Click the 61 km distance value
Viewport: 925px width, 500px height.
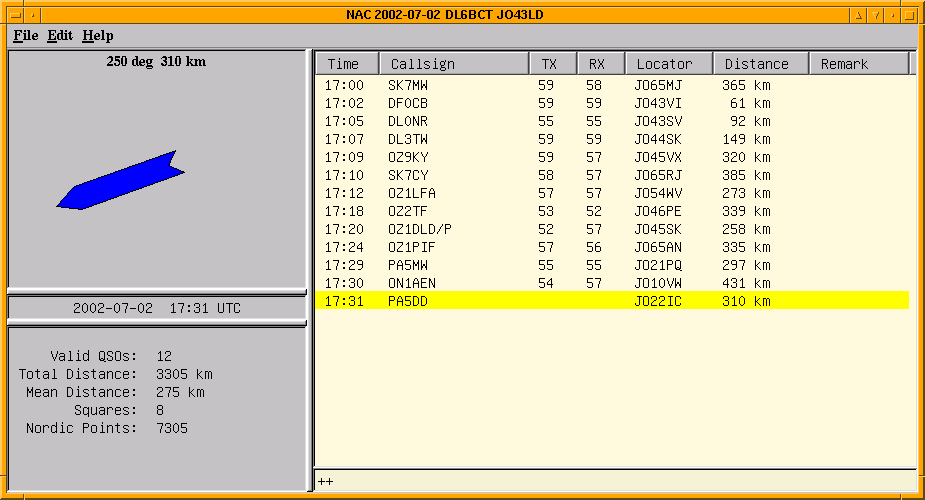(x=750, y=103)
